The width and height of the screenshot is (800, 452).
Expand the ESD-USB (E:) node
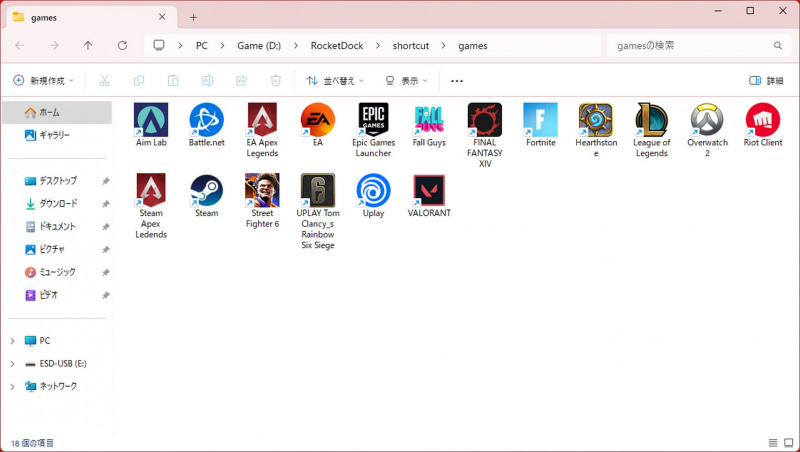(x=12, y=364)
